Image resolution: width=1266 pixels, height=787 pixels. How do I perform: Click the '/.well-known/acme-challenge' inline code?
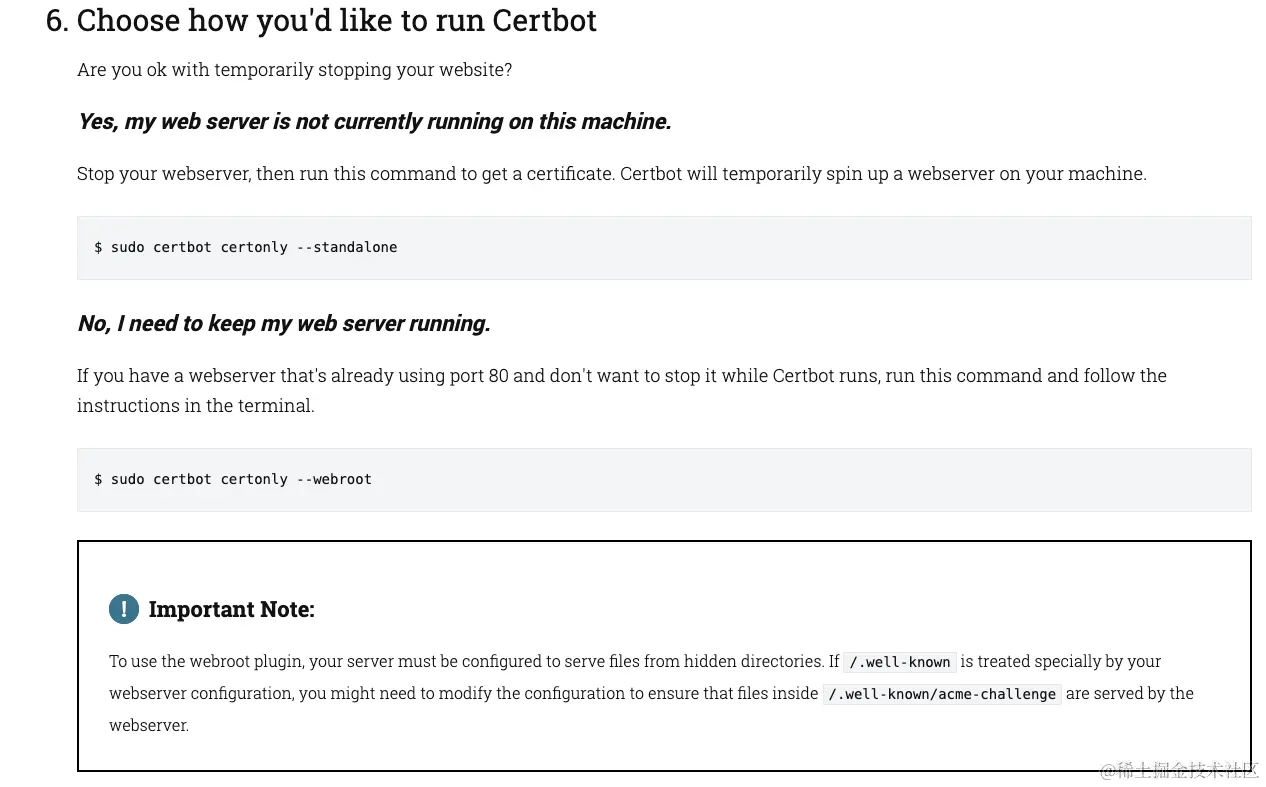(x=942, y=694)
